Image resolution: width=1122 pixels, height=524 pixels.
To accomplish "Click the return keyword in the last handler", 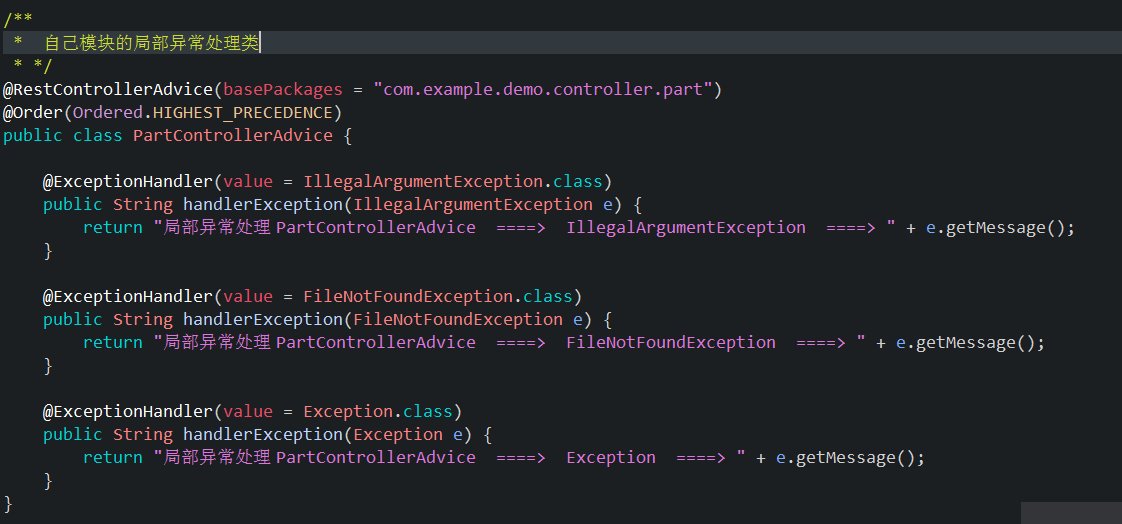I will pos(112,457).
